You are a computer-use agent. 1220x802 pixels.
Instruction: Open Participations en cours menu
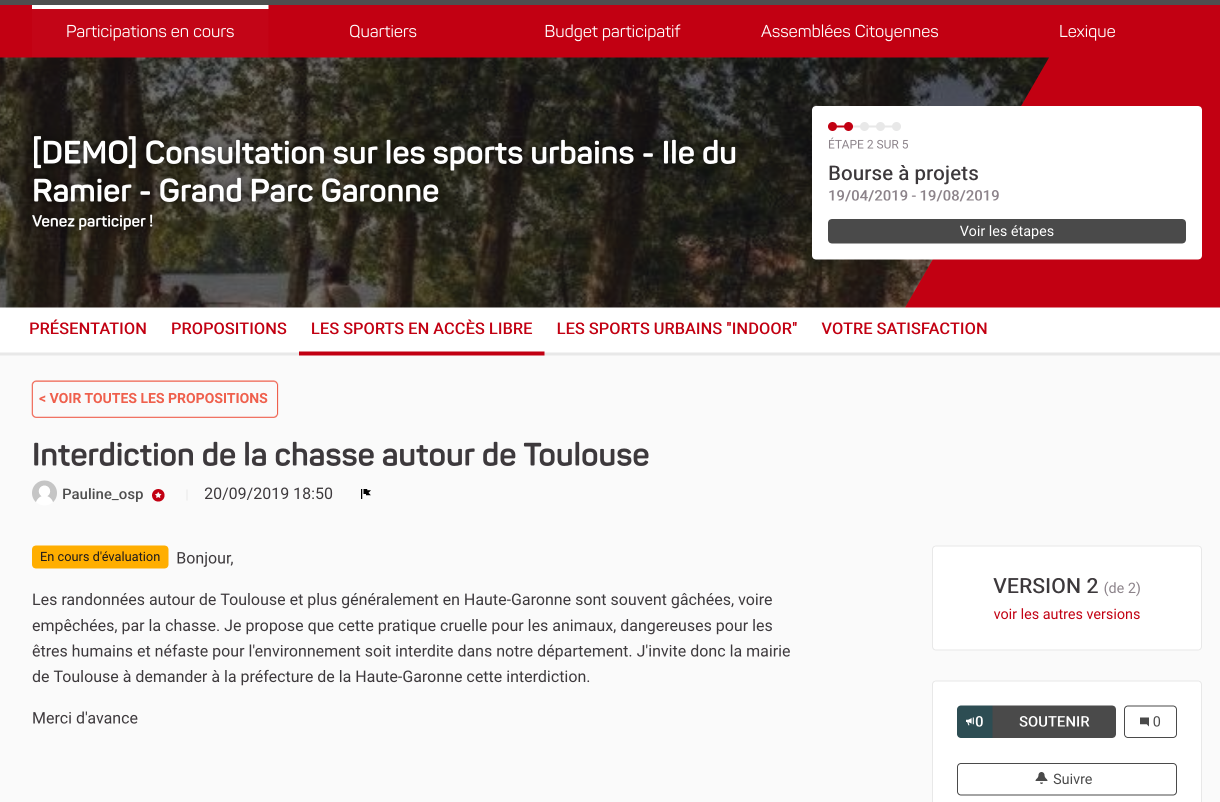click(x=150, y=32)
